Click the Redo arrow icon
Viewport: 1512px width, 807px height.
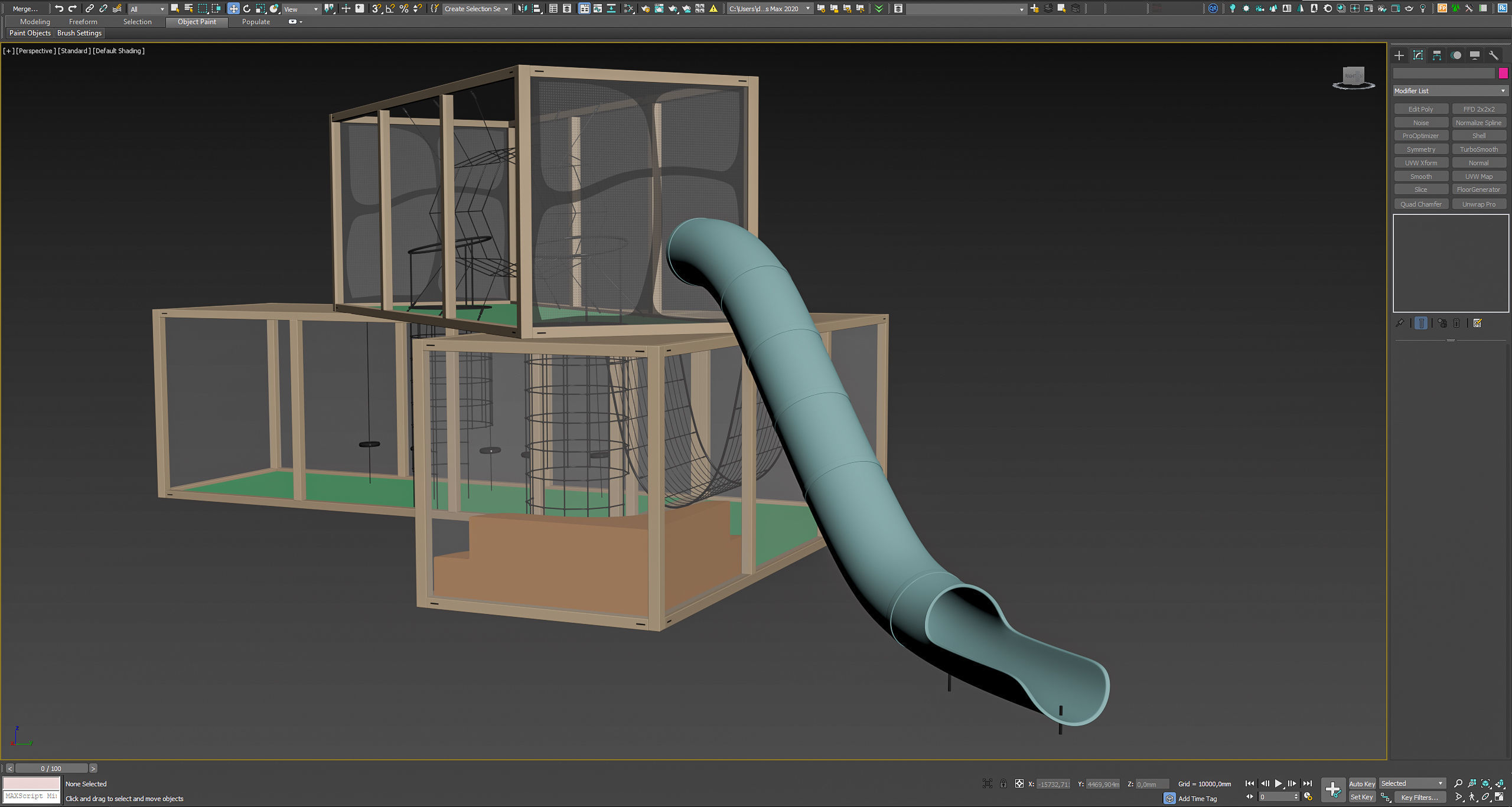tap(73, 8)
